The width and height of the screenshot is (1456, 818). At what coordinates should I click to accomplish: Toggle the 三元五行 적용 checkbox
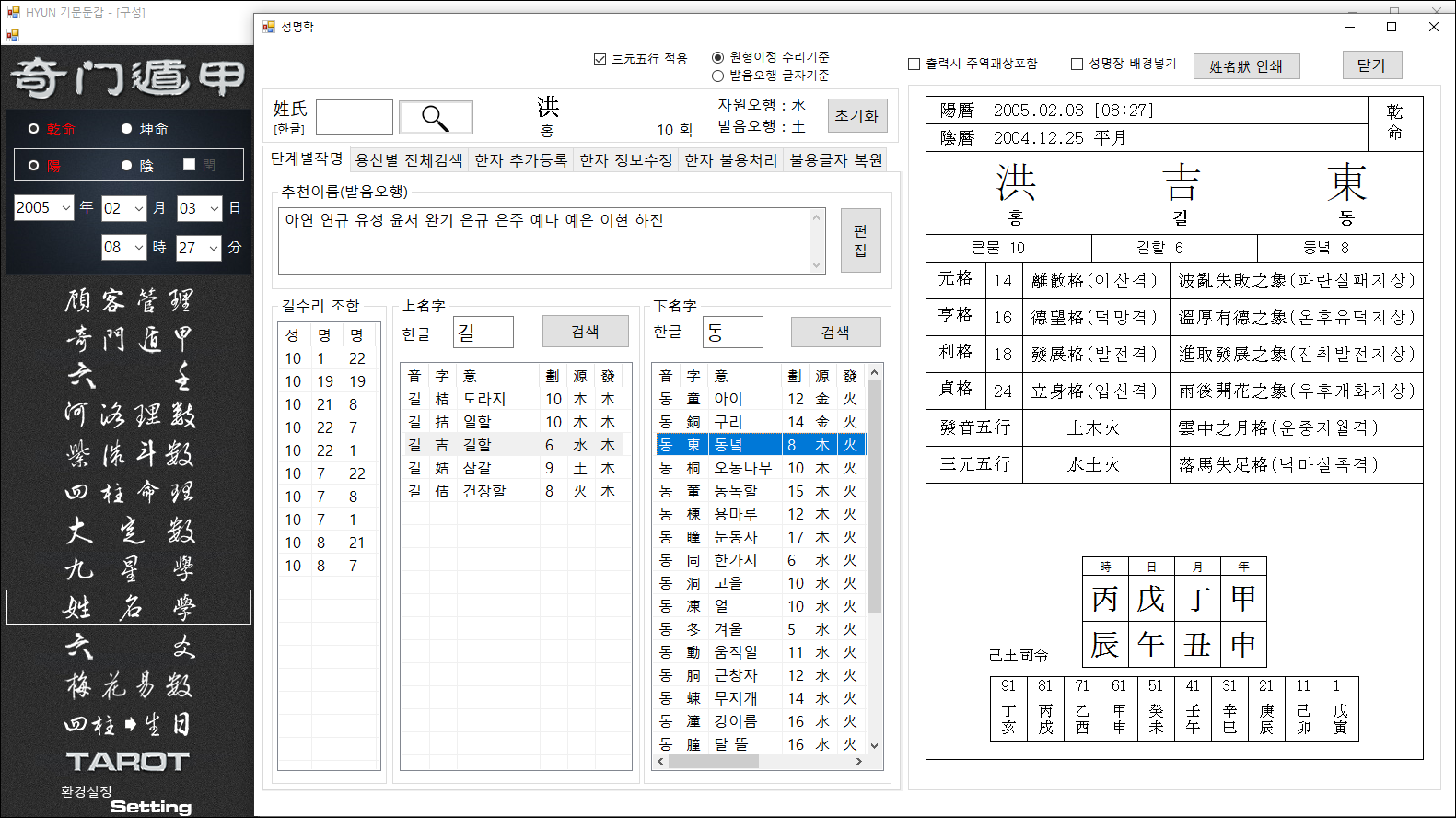[600, 59]
